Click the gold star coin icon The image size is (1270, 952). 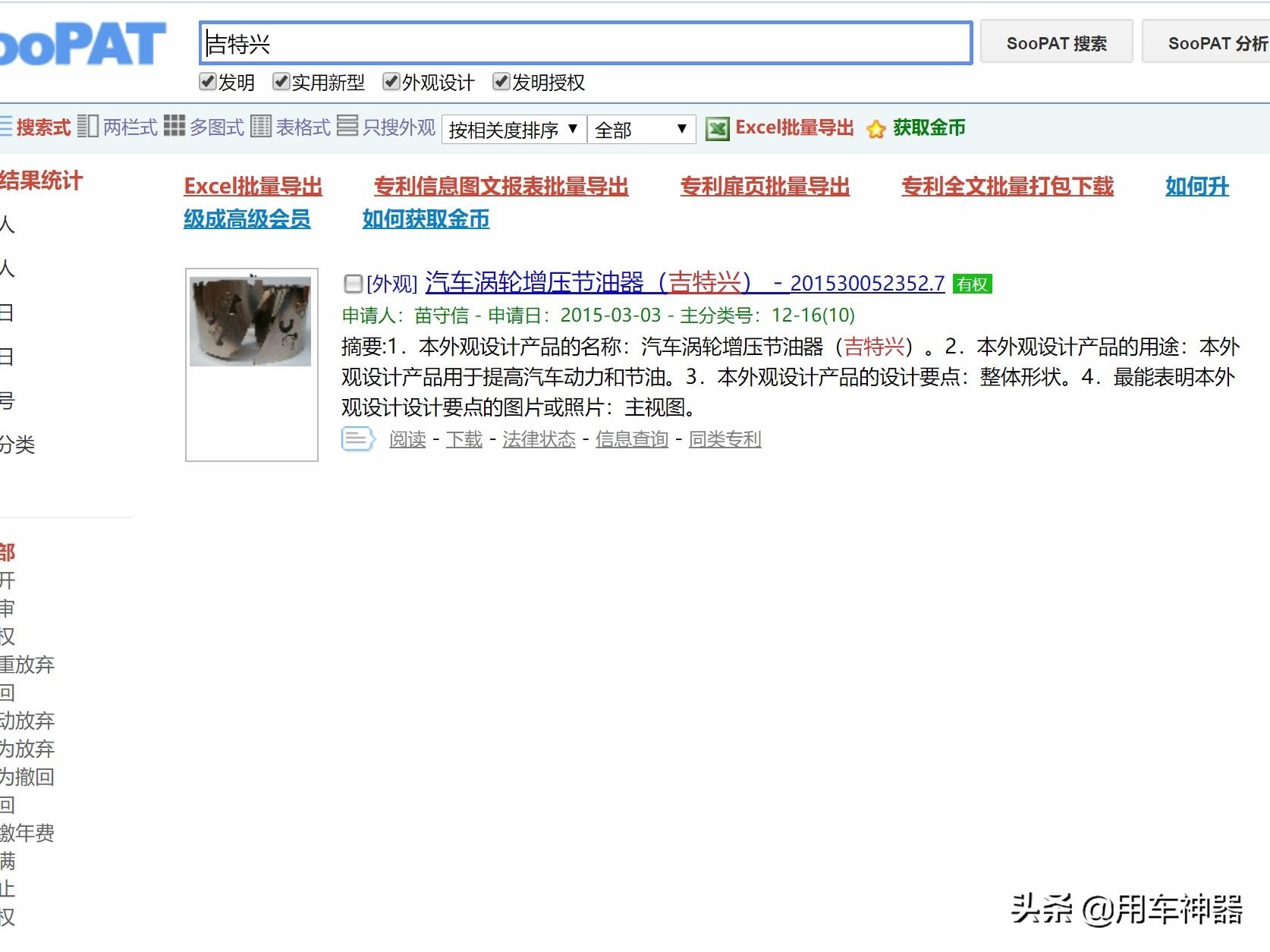pyautogui.click(x=876, y=129)
